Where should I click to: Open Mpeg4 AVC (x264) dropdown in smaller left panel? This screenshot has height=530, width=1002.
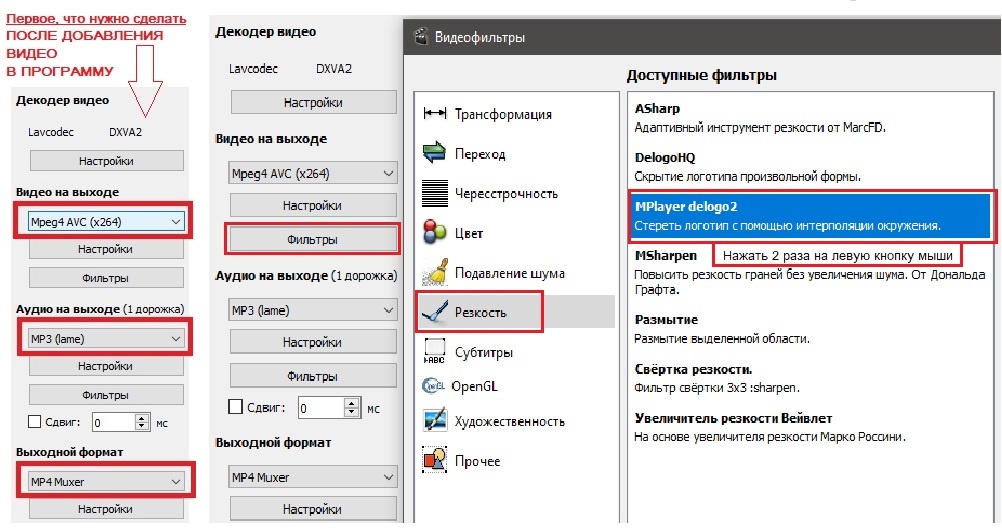106,222
